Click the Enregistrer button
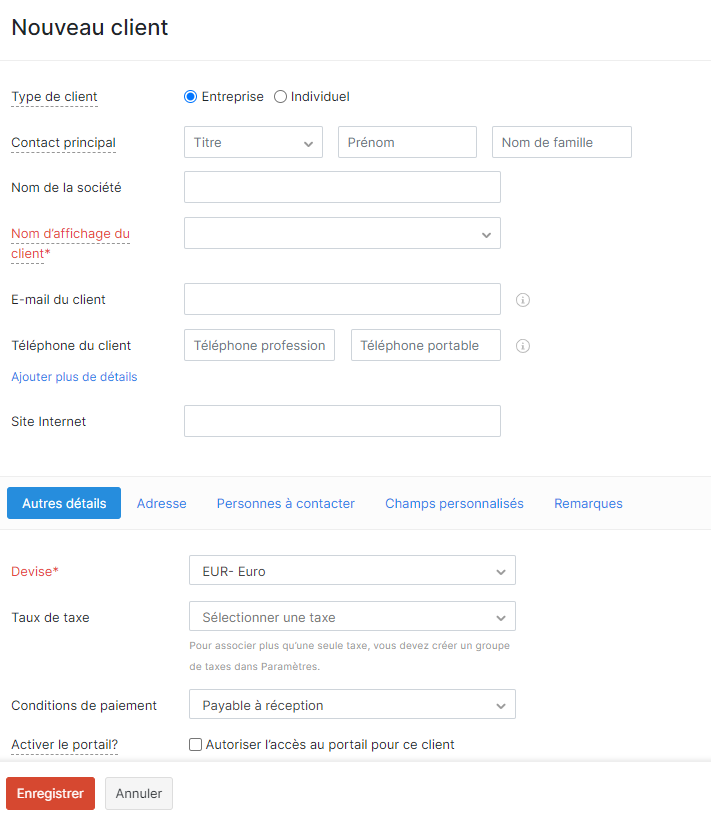The image size is (711, 817). [51, 793]
